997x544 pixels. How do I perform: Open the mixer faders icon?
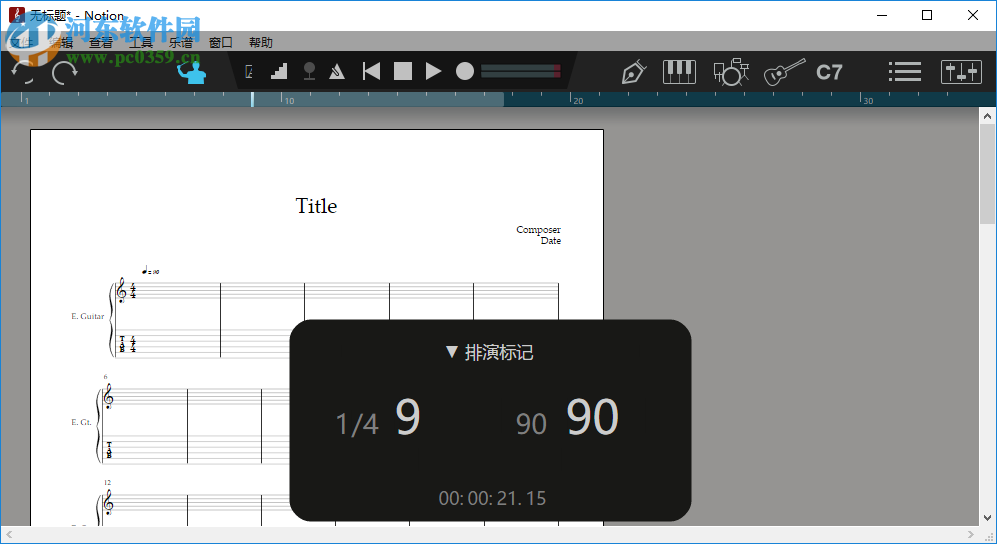961,72
